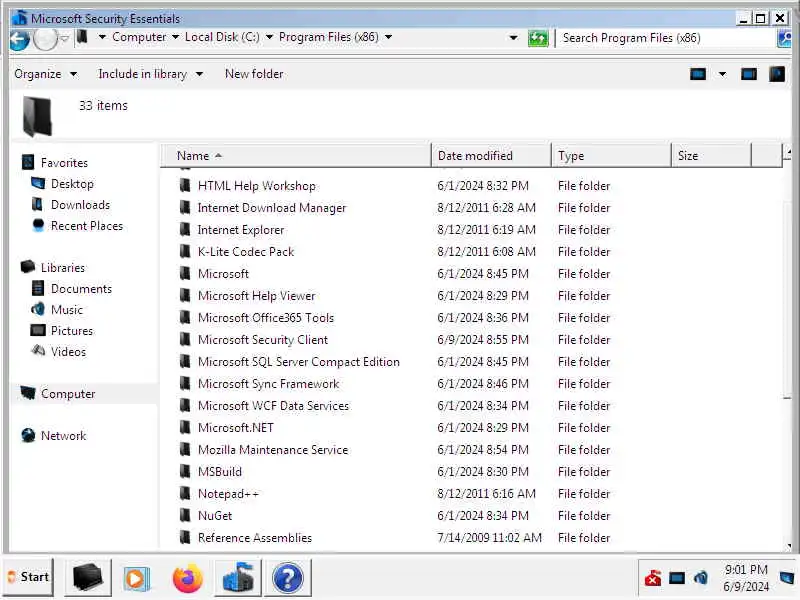Click the volume speaker tray icon
This screenshot has width=800, height=600.
pyautogui.click(x=701, y=578)
